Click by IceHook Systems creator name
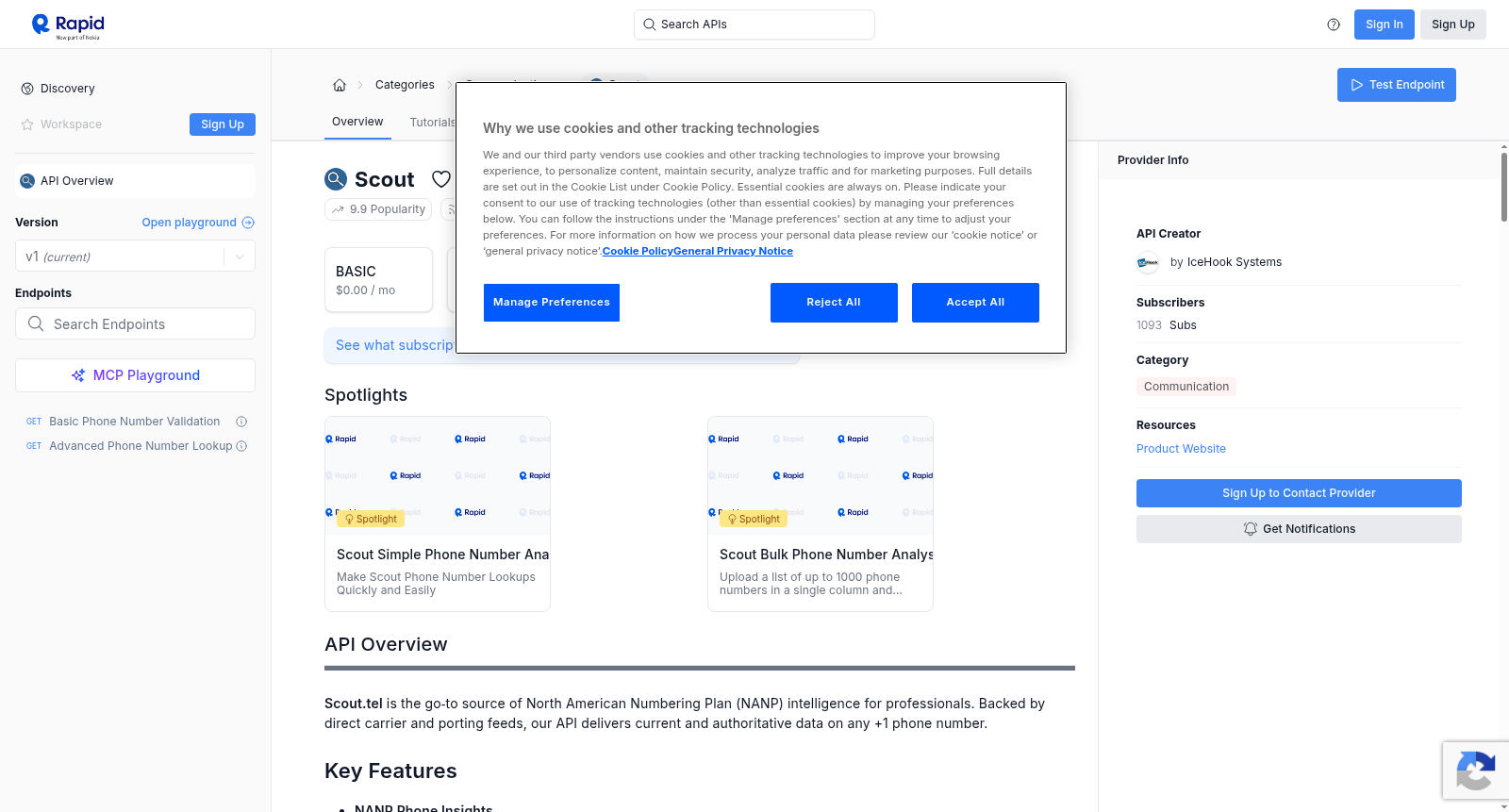The width and height of the screenshot is (1509, 812). 1226,262
